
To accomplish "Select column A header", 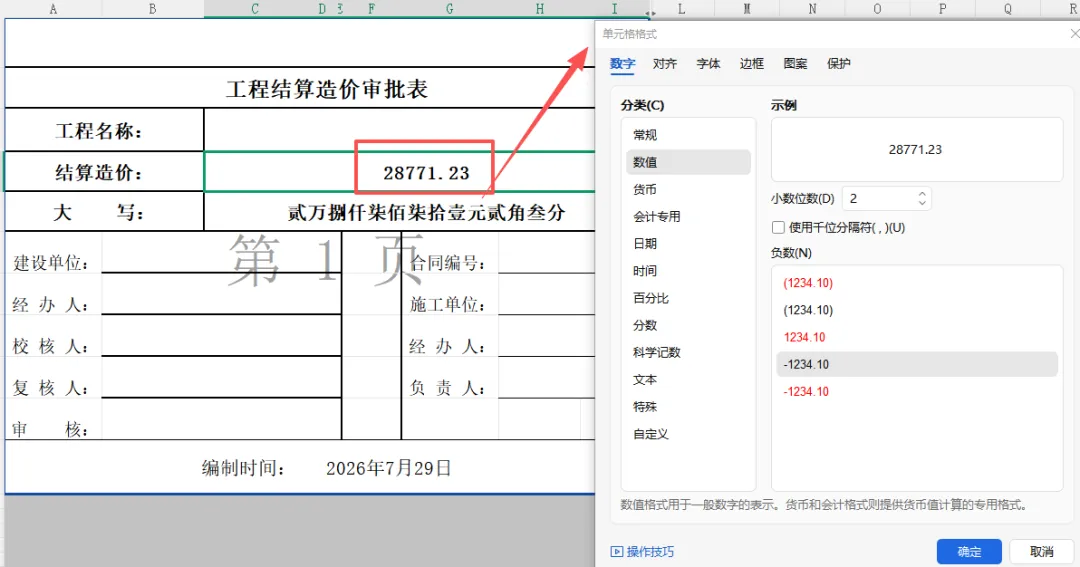I will 53,9.
